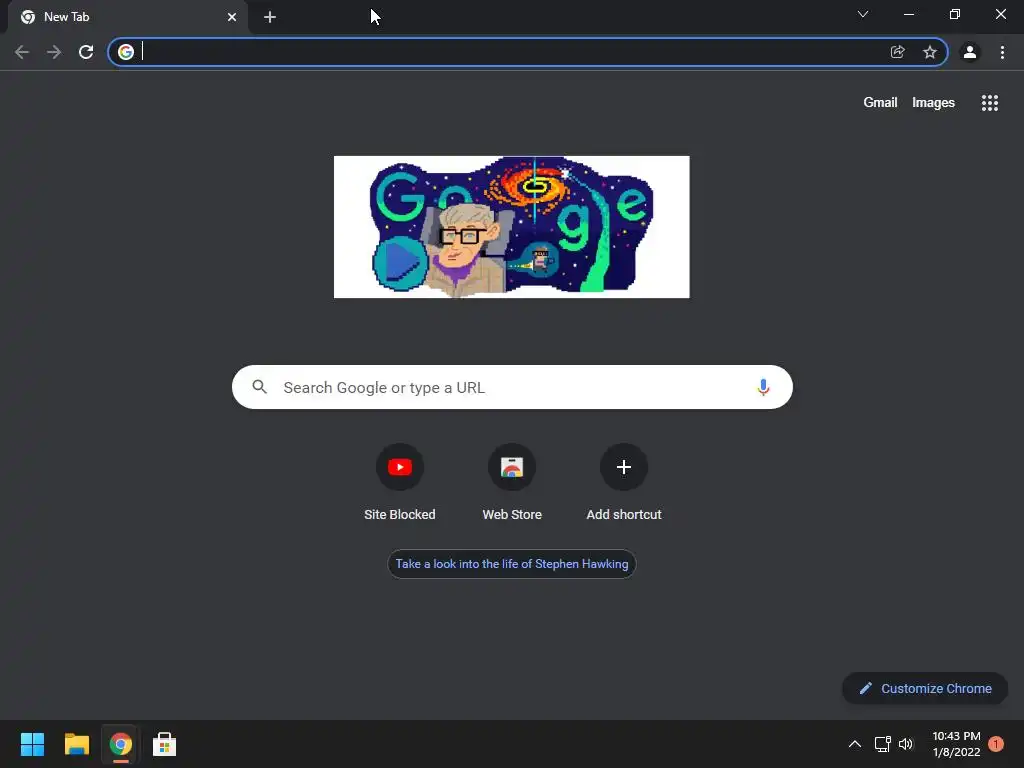The height and width of the screenshot is (768, 1024).
Task: Reload the current page
Action: 86,52
